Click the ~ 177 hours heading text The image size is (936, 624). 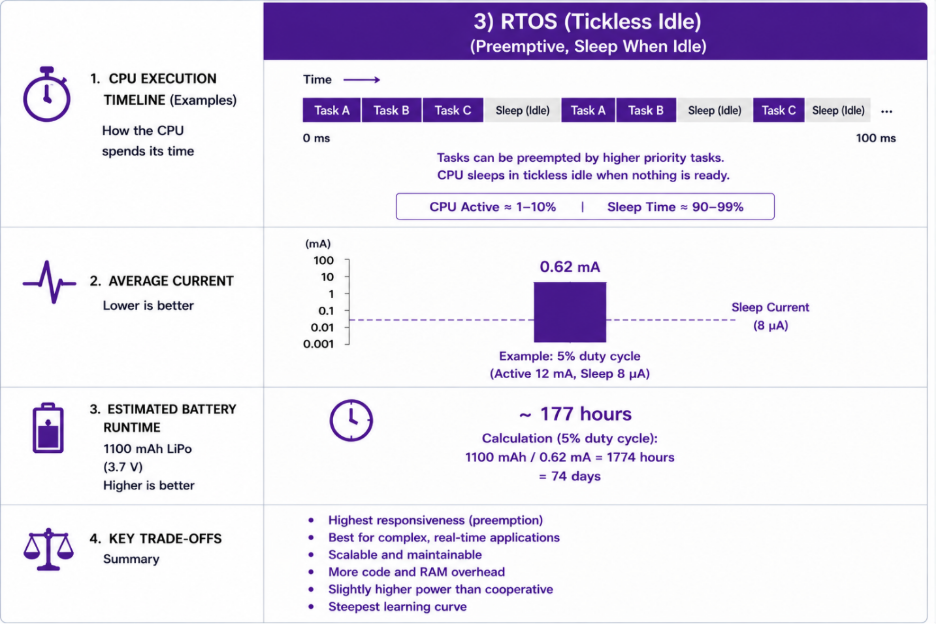pos(575,414)
